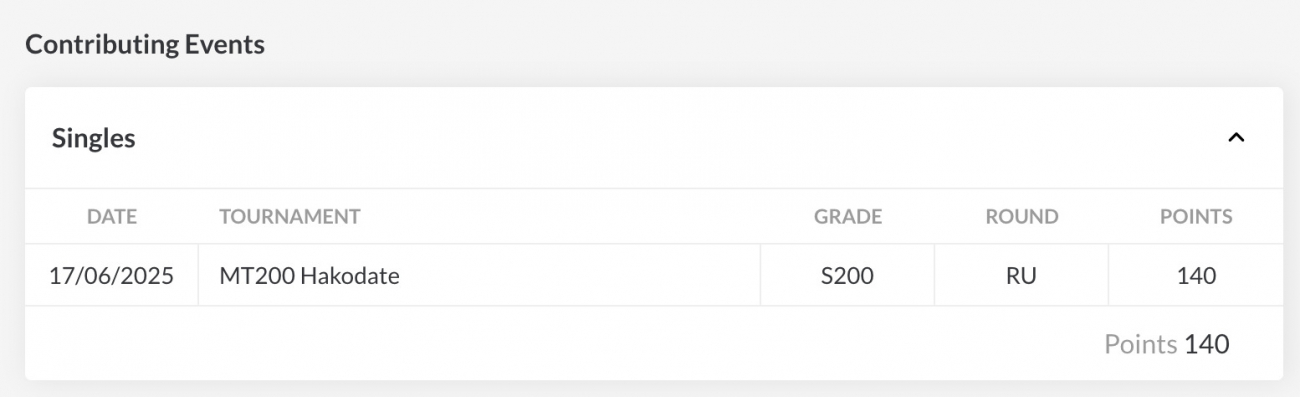Select the S200 grade cell
Image resolution: width=1300 pixels, height=397 pixels.
coord(847,276)
